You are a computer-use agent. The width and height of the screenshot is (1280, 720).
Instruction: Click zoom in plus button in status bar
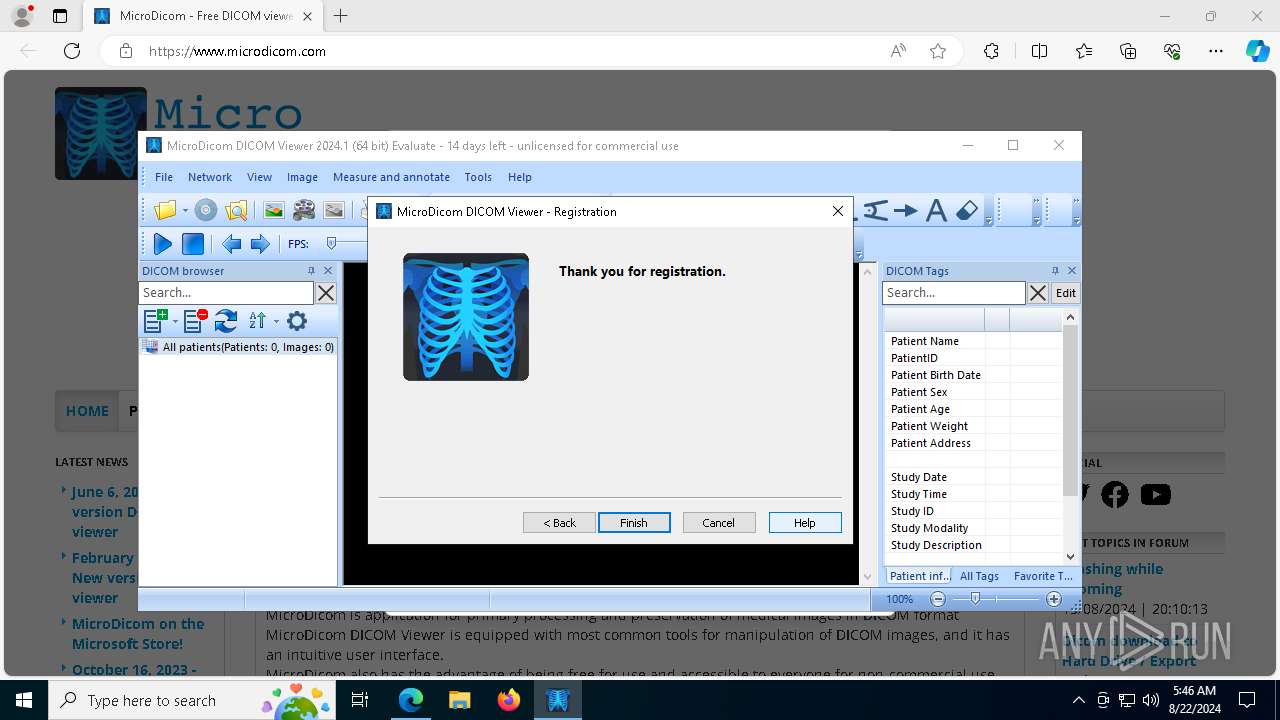1054,599
